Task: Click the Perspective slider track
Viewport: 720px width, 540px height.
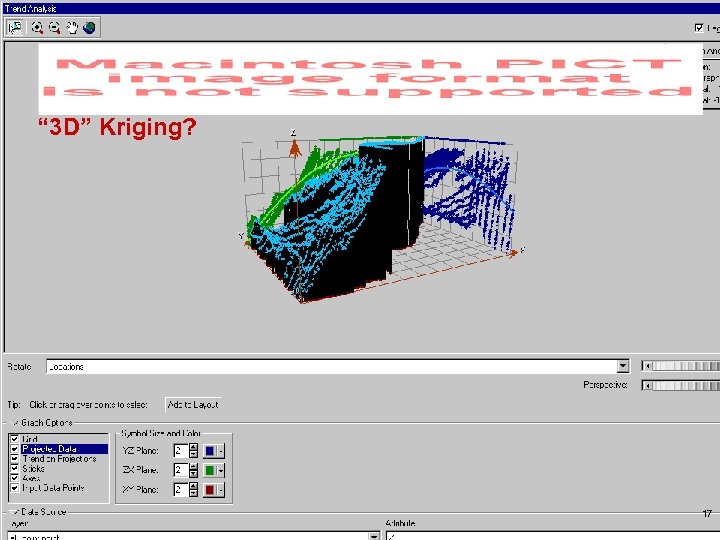Action: [x=686, y=385]
